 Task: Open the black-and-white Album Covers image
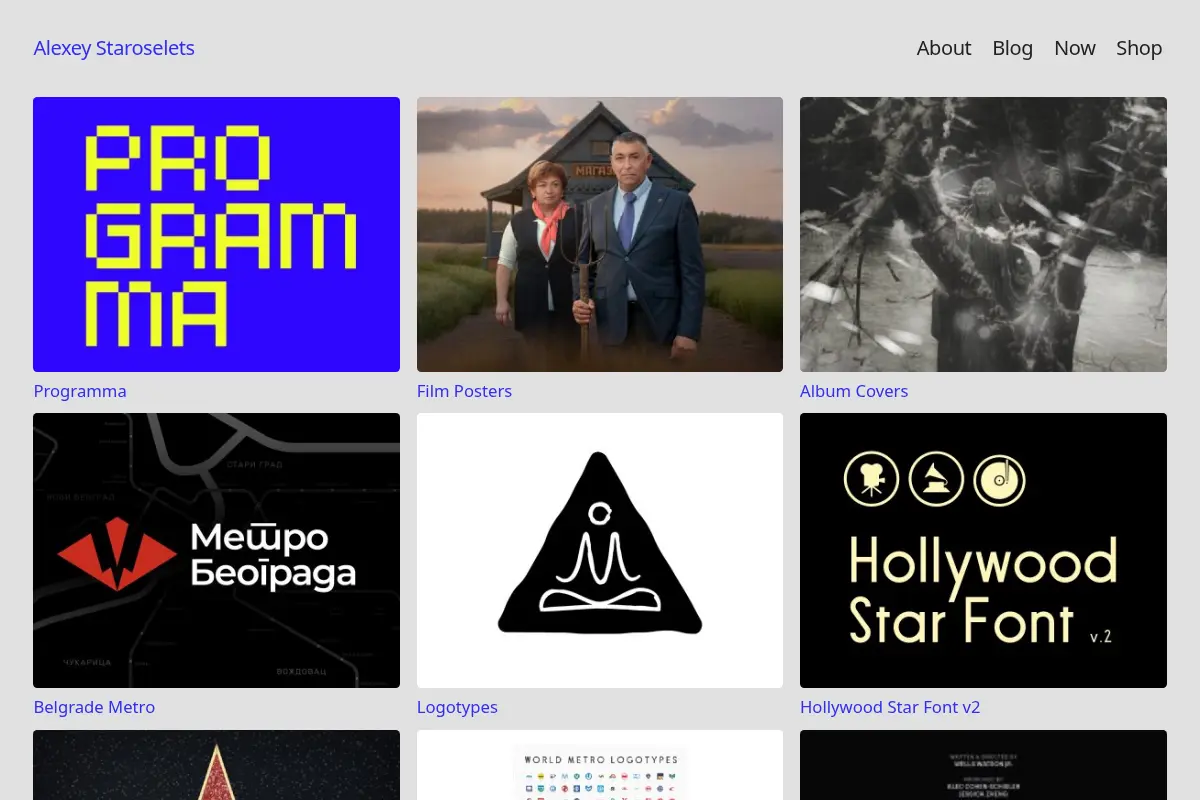[983, 234]
